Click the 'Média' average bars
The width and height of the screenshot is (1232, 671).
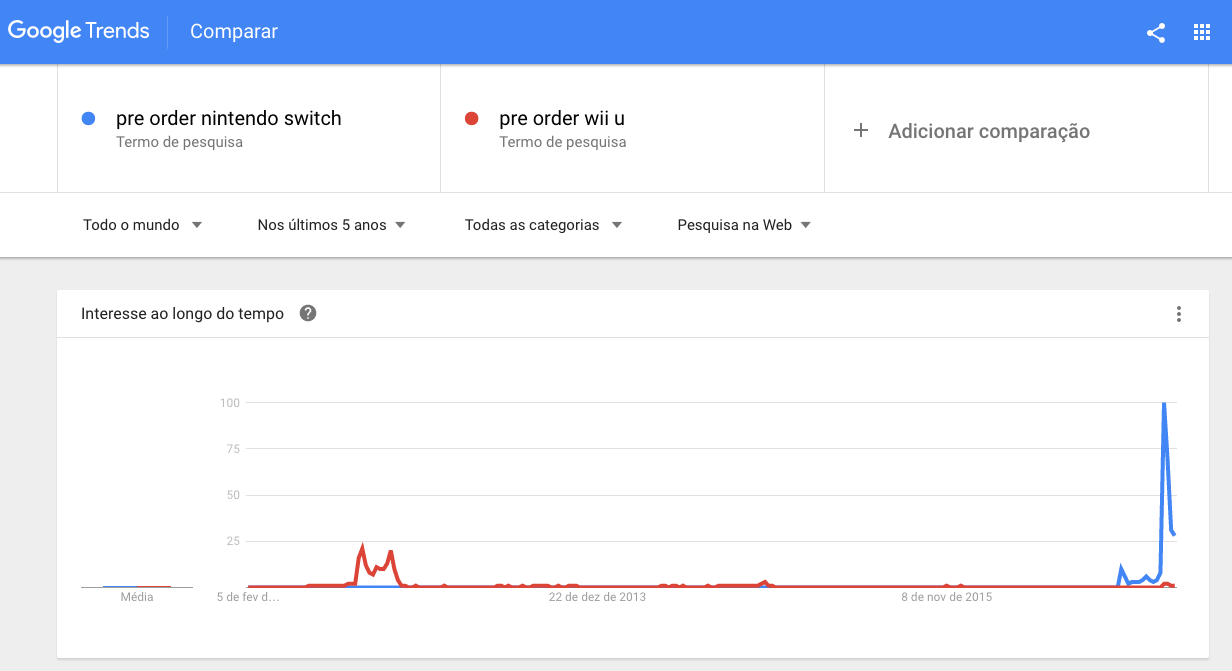[137, 587]
